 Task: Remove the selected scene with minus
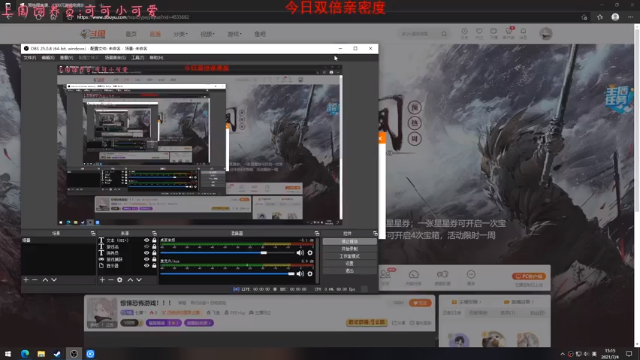coord(35,280)
